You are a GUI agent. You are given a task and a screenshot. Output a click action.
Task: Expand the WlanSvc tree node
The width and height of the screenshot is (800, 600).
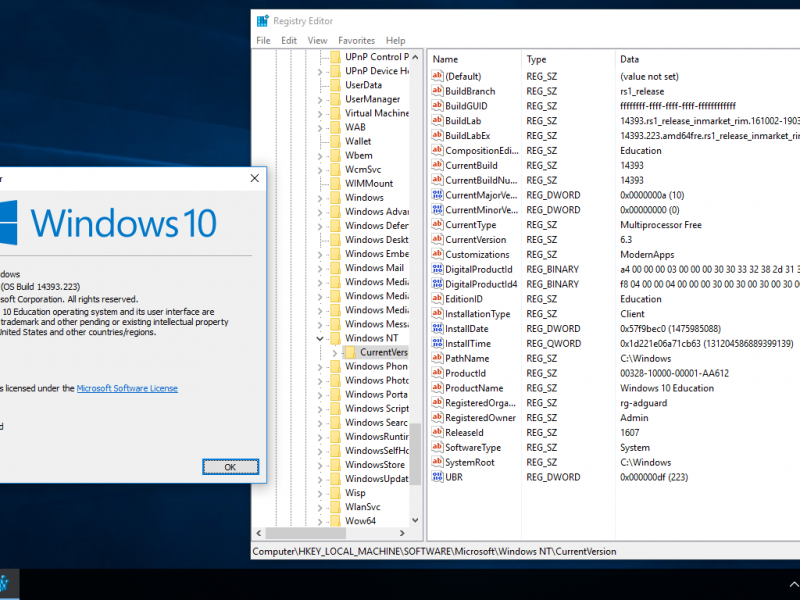(x=320, y=507)
